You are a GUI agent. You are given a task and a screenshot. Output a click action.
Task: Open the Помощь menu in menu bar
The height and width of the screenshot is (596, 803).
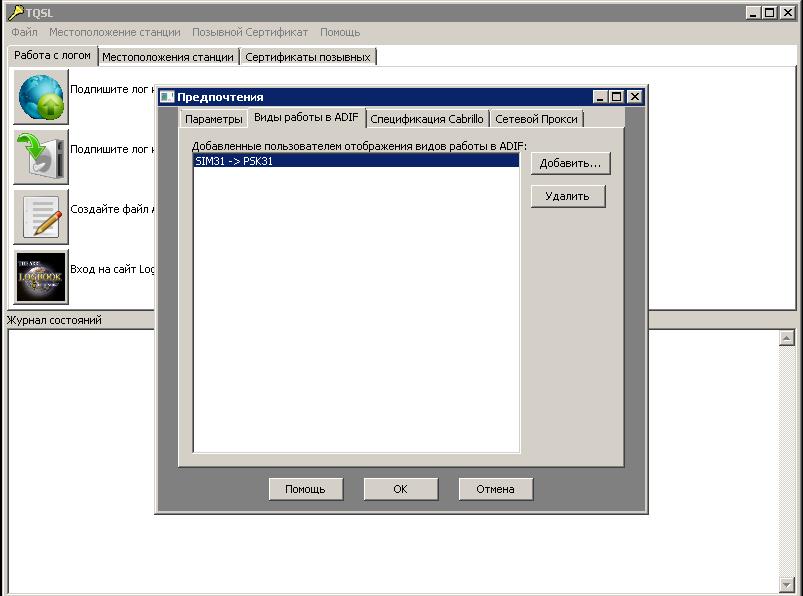(x=340, y=33)
